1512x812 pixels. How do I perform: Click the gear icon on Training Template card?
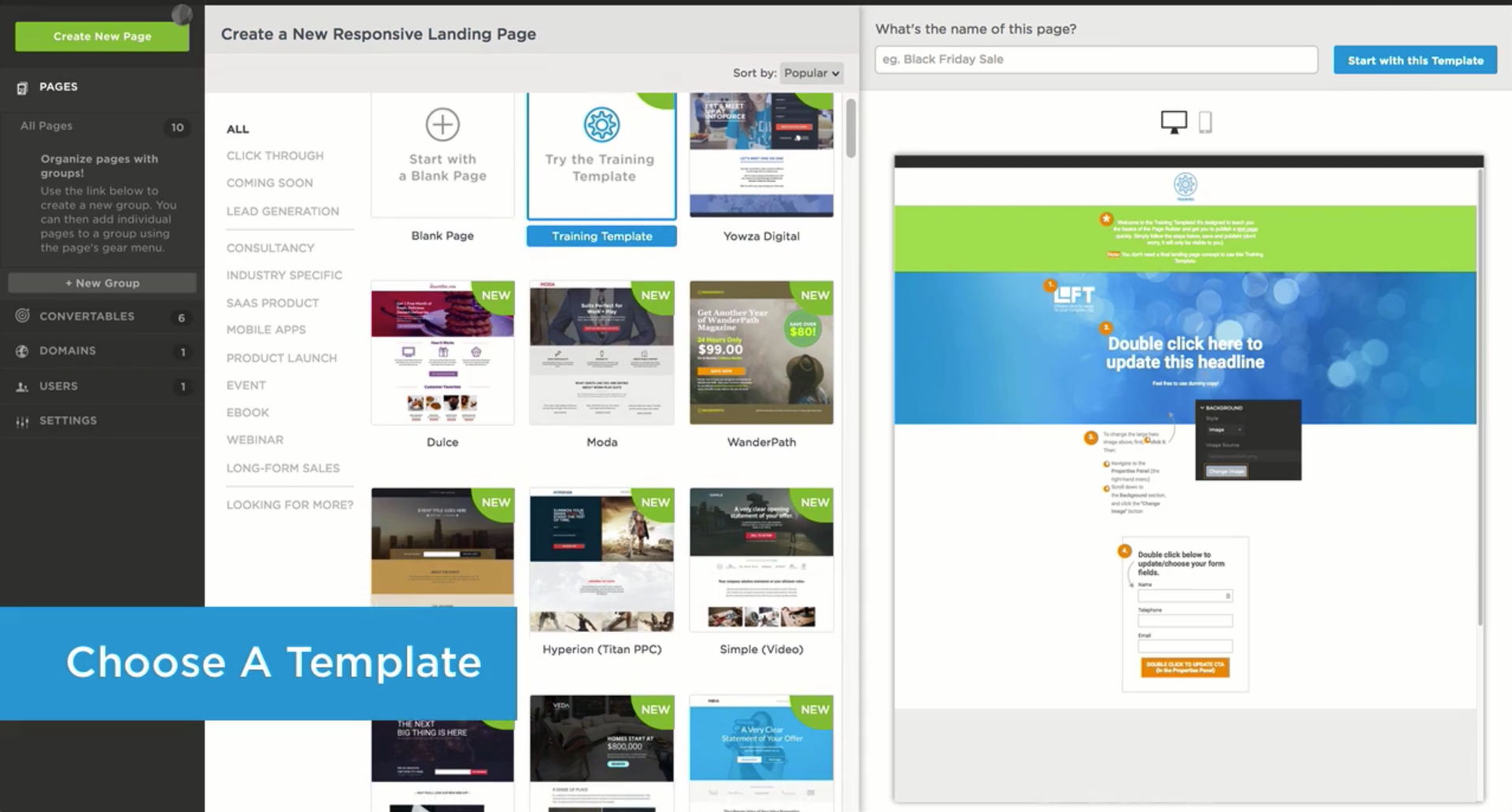click(601, 124)
